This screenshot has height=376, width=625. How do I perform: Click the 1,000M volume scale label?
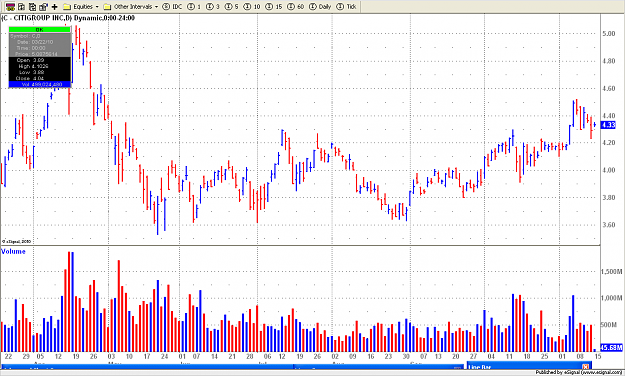click(611, 298)
